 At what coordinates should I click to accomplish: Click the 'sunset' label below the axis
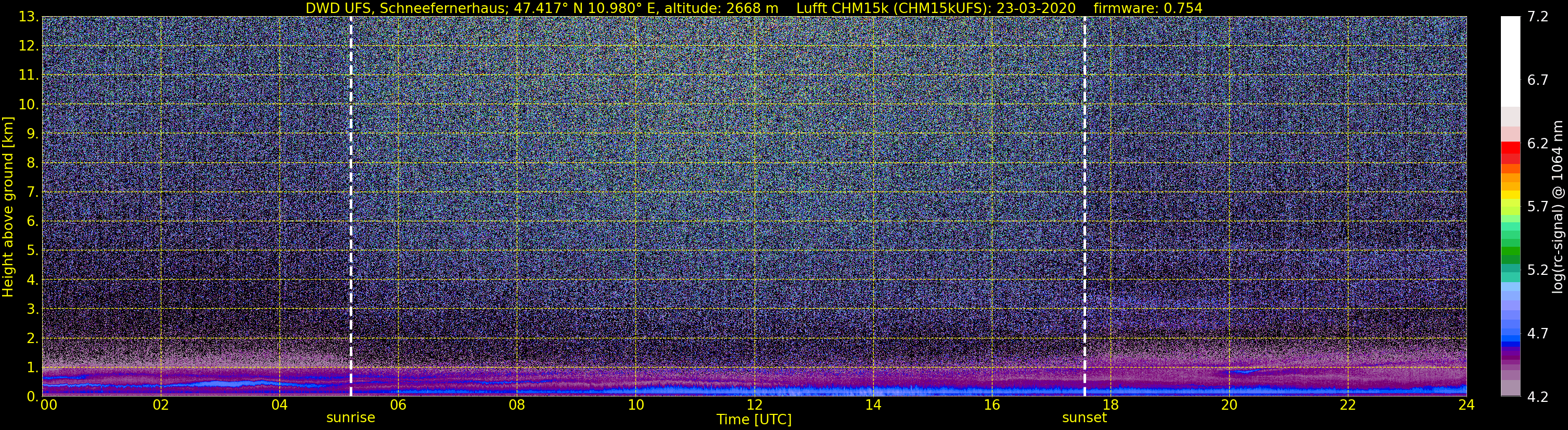(x=1084, y=418)
